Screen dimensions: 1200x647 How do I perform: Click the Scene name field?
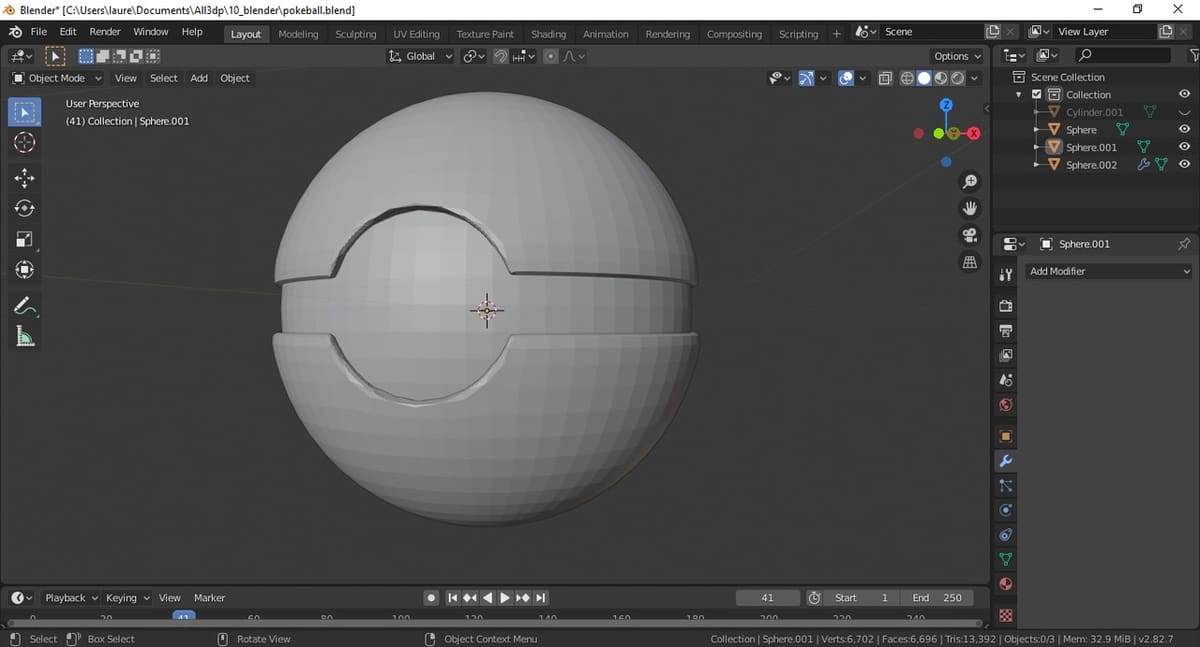coord(930,32)
